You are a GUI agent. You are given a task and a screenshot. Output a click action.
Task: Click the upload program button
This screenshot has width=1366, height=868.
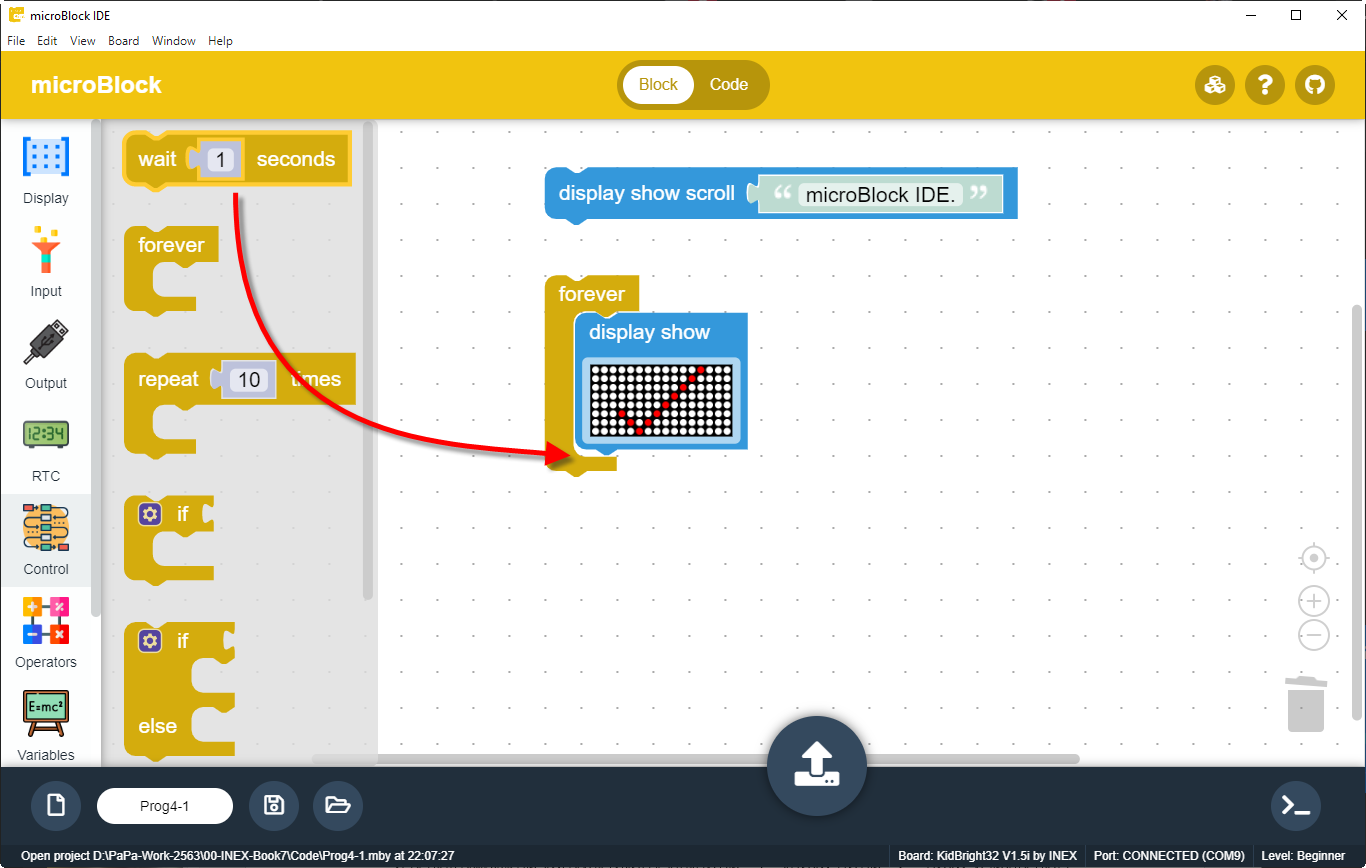coord(816,765)
